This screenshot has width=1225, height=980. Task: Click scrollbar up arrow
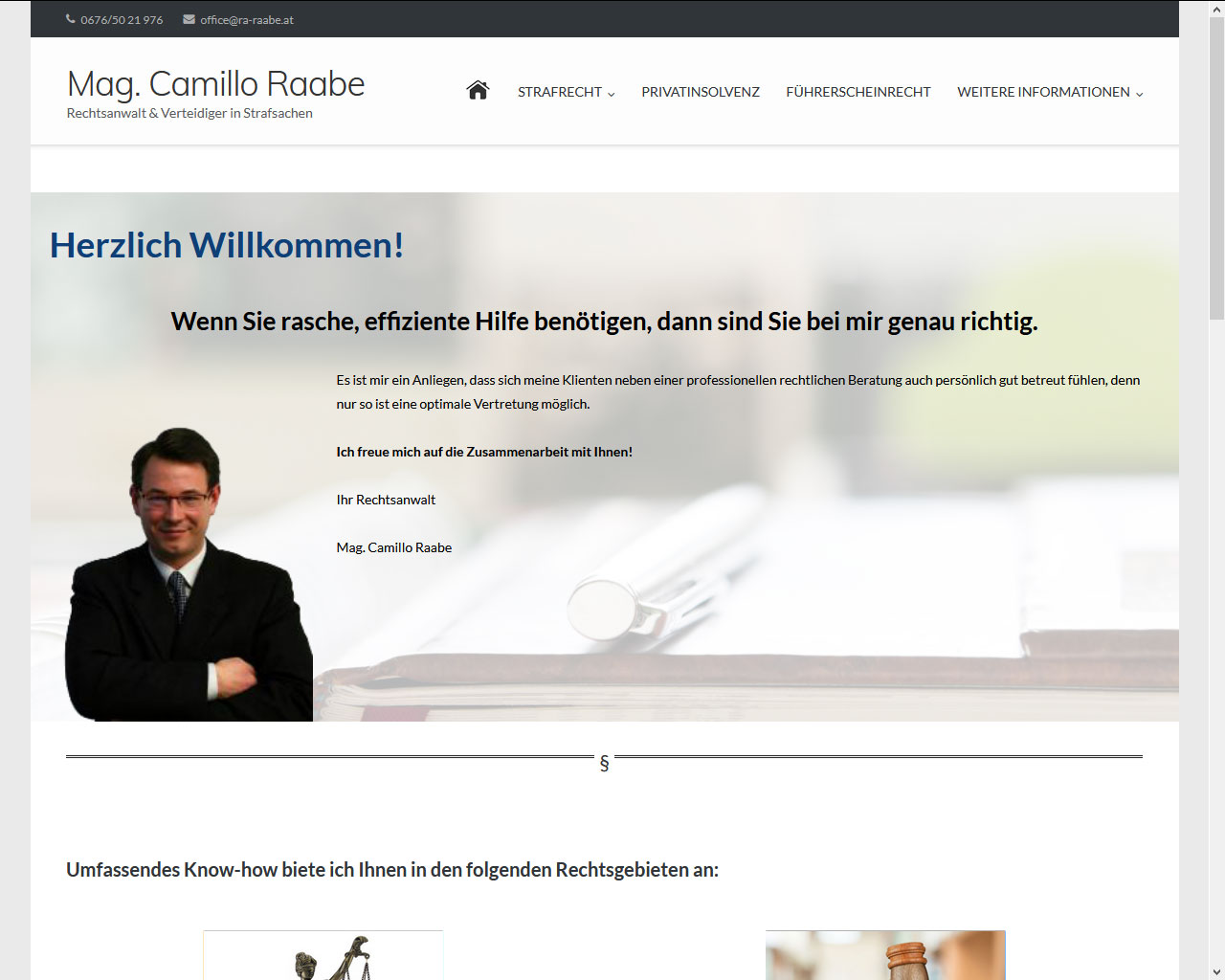click(x=1216, y=8)
